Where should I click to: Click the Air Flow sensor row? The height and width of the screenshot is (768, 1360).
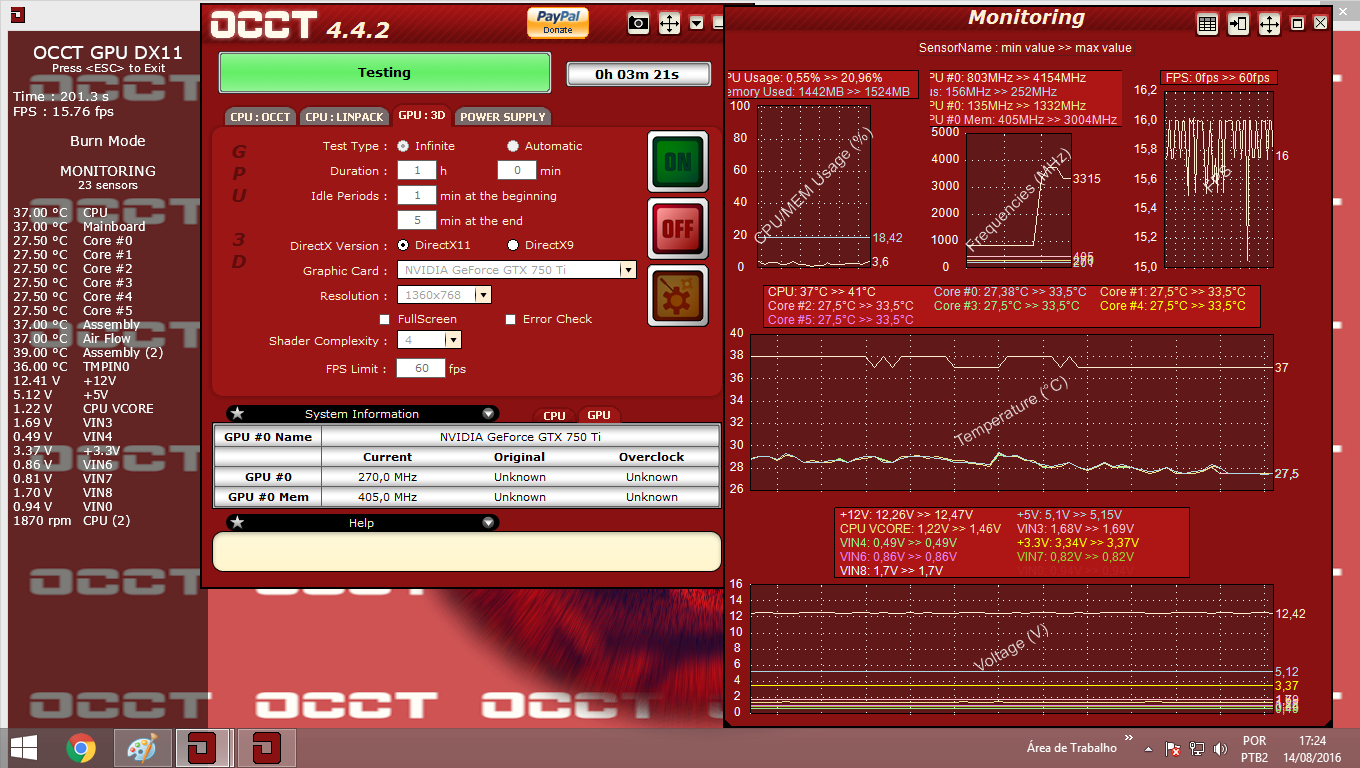coord(73,338)
